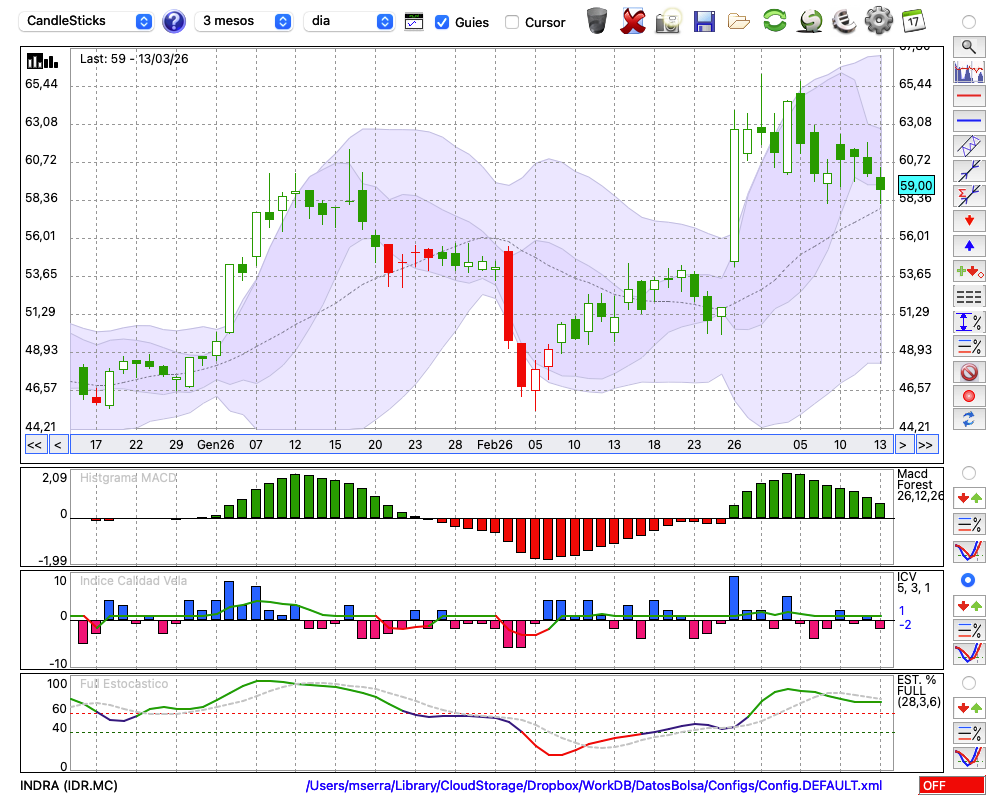Click the << rewind button under chart

coord(34,445)
